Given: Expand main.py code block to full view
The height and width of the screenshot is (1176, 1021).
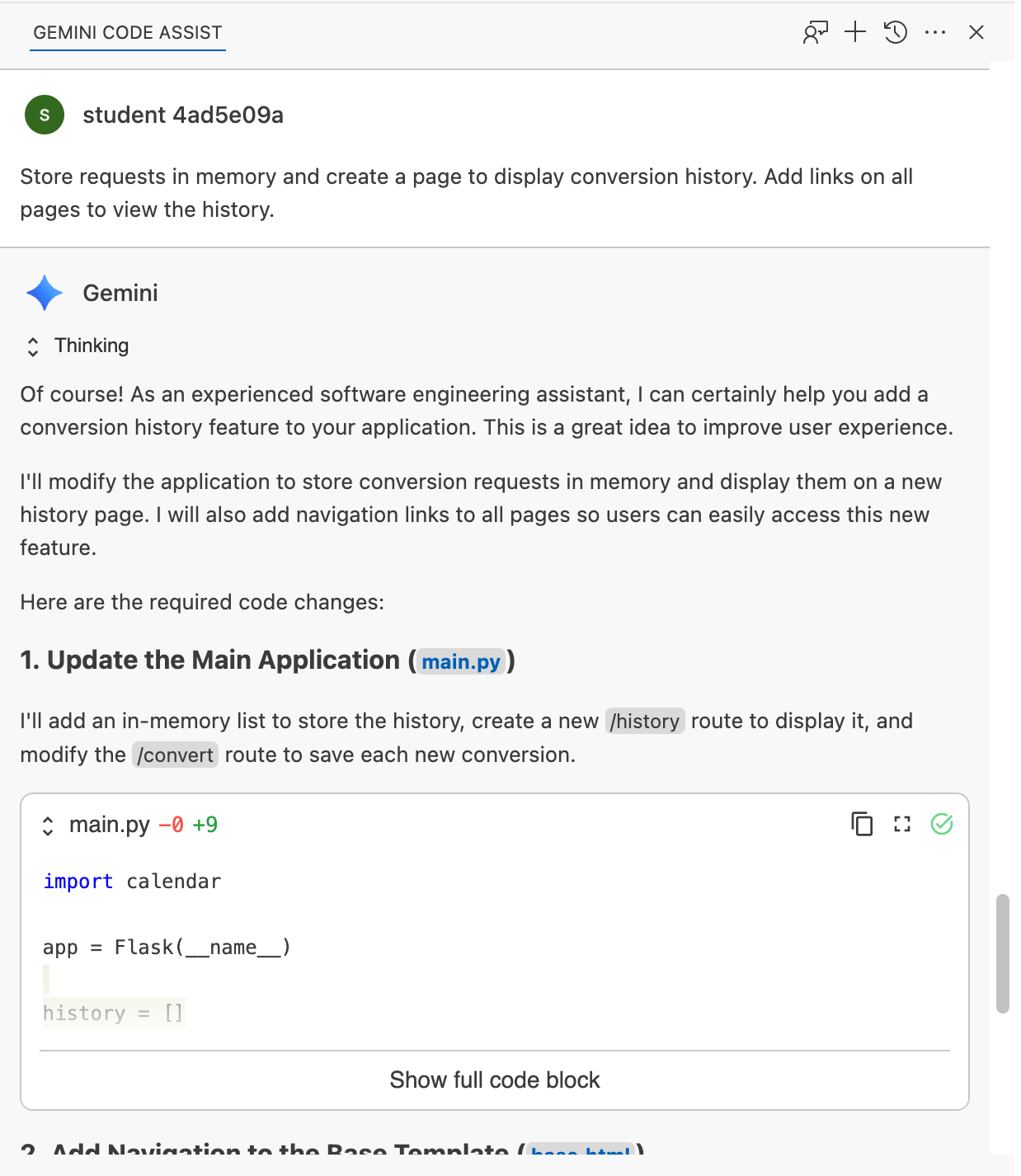Looking at the screenshot, I should pyautogui.click(x=902, y=824).
